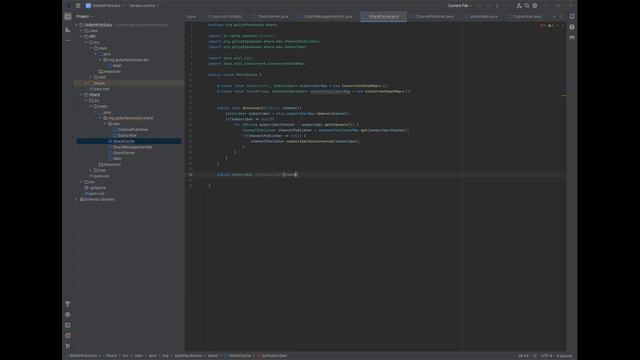Select ShardCache in the project tree
This screenshot has height=360, width=640.
coord(124,141)
